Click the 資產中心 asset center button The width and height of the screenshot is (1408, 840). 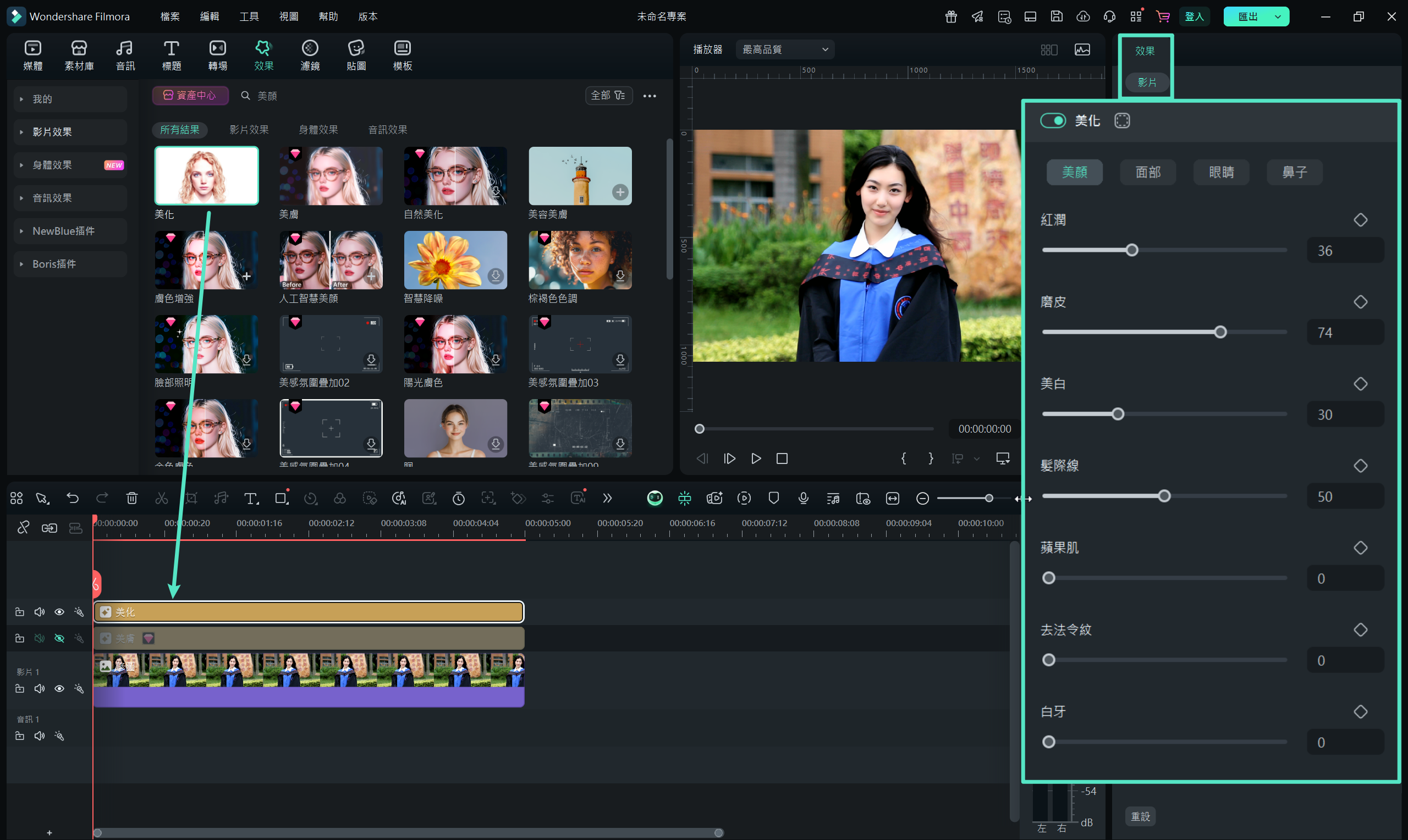coord(190,96)
